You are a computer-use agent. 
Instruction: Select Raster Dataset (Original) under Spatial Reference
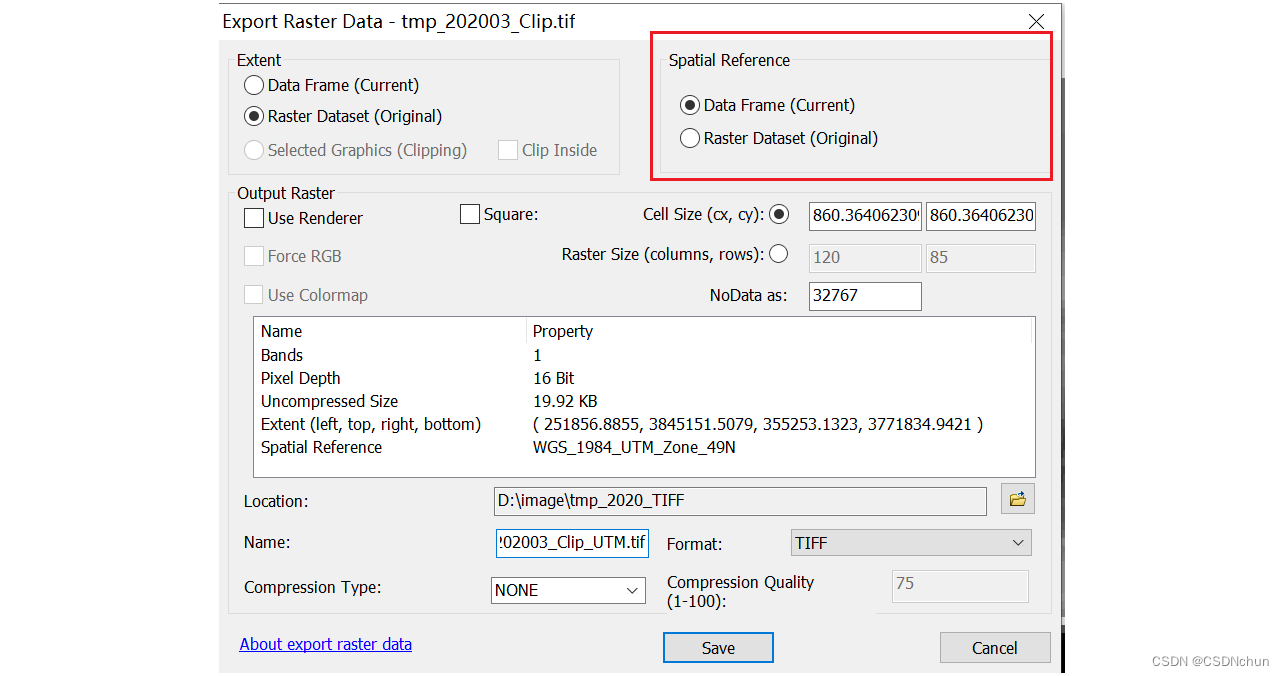click(x=690, y=139)
